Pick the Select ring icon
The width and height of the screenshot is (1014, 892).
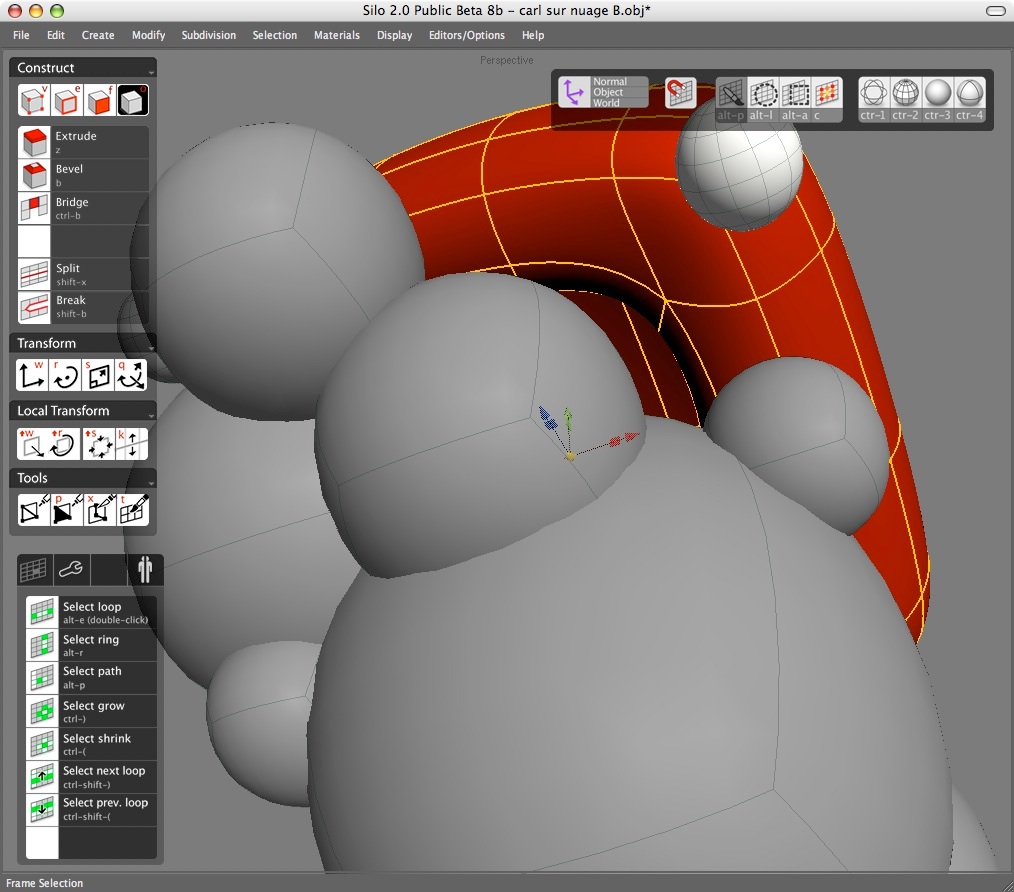41,645
